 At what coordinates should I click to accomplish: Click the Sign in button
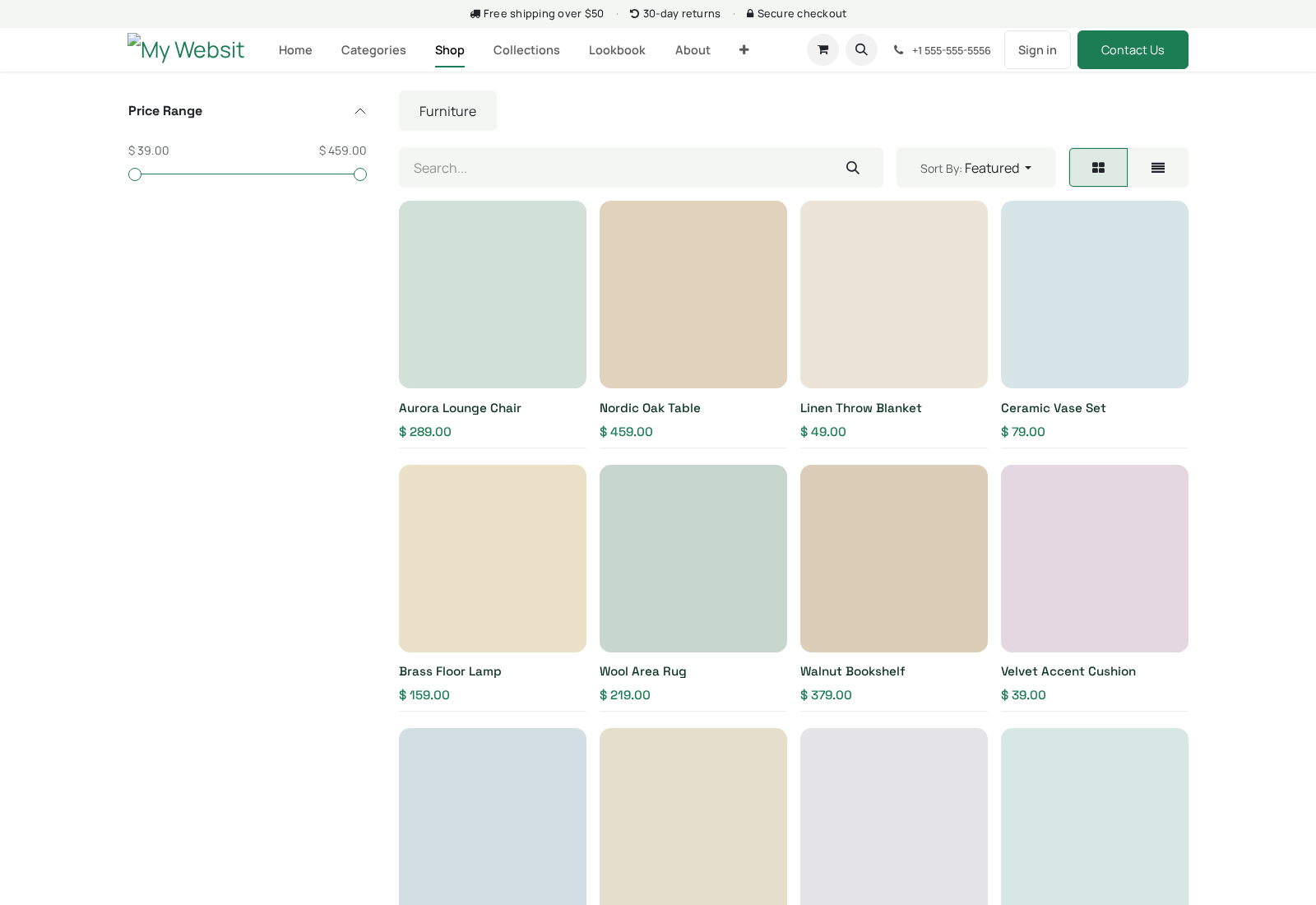(1037, 50)
